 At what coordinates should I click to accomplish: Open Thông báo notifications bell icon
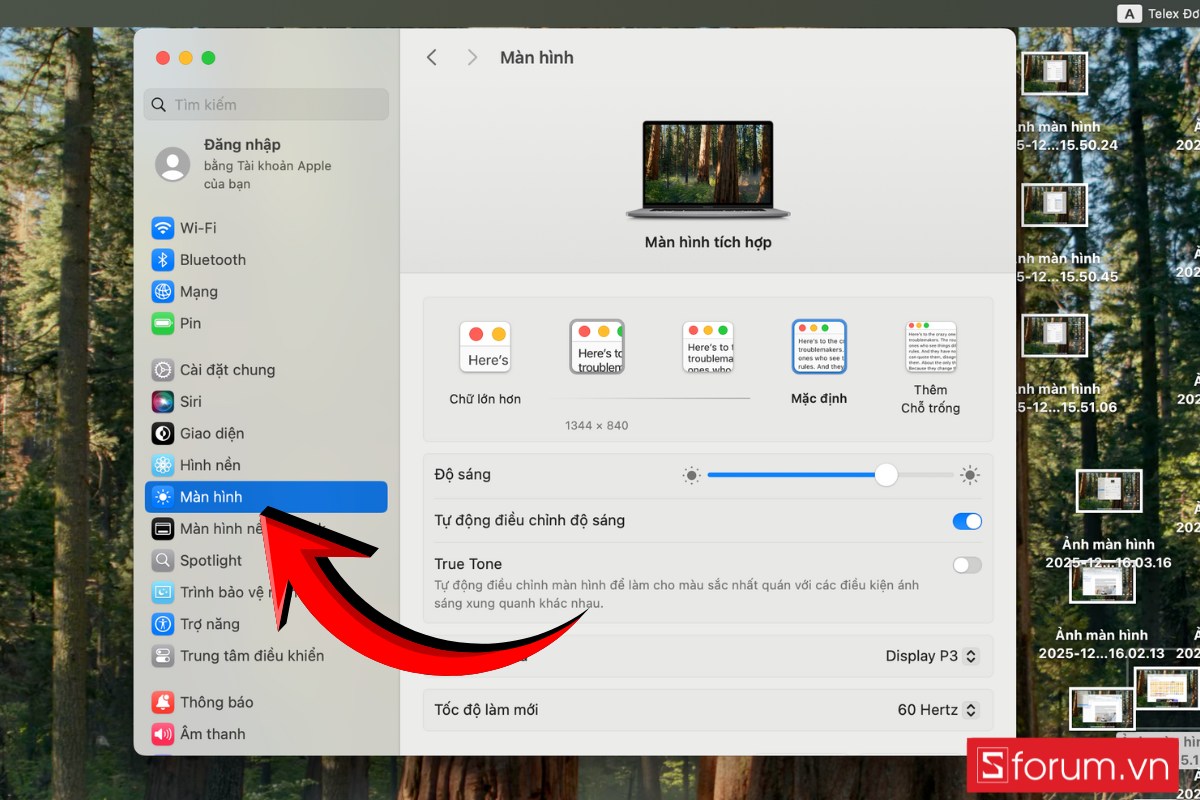[163, 702]
